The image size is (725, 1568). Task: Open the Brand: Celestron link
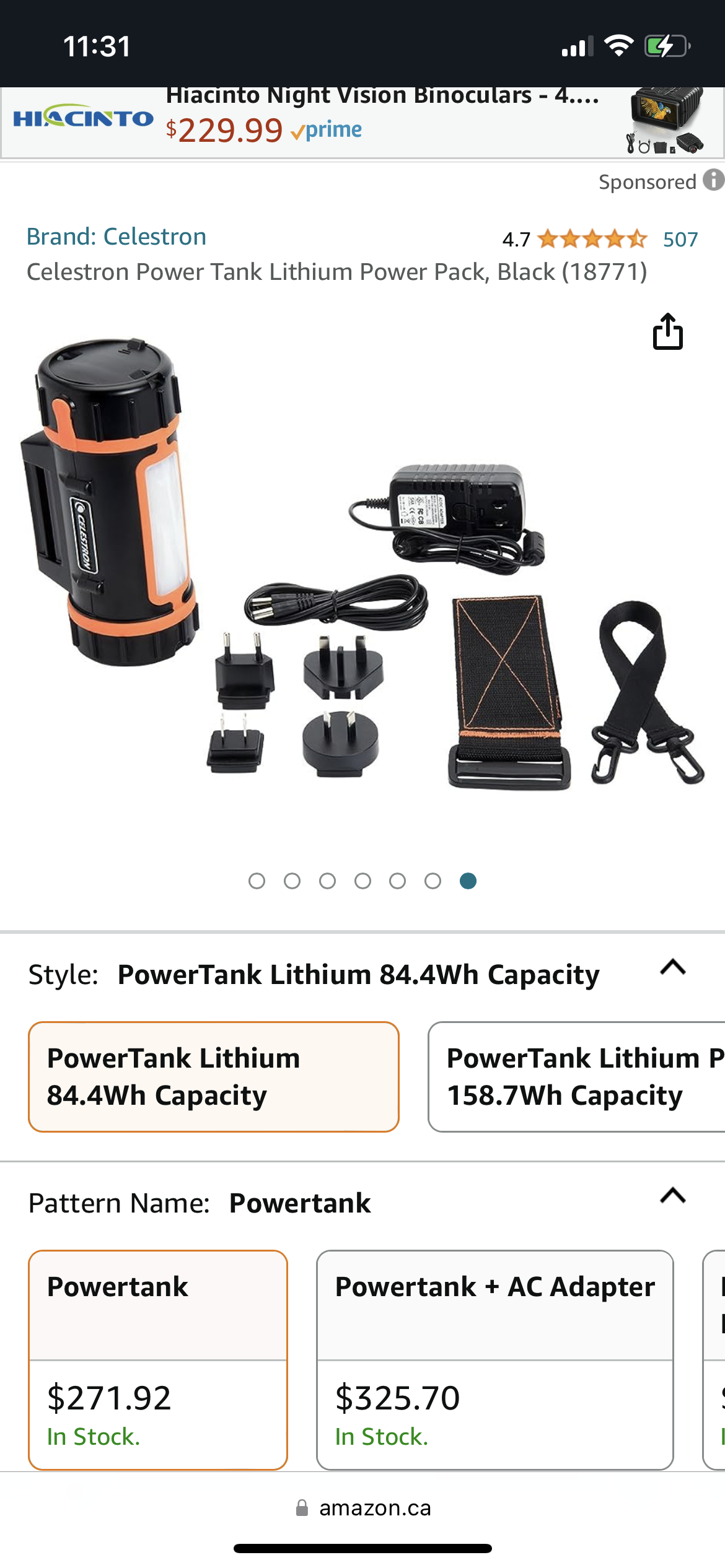(x=116, y=237)
